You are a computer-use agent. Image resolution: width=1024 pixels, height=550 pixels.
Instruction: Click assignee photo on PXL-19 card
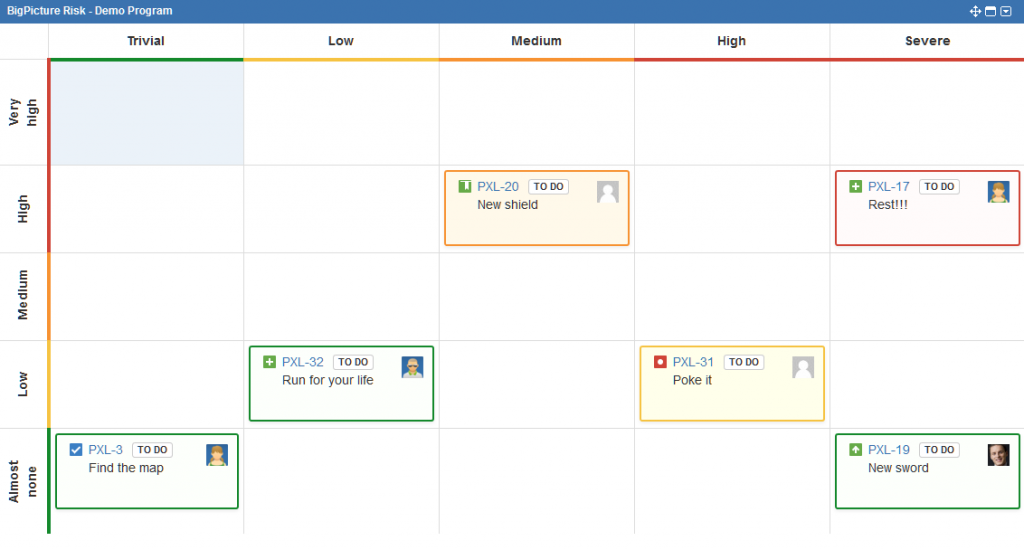pyautogui.click(x=999, y=455)
